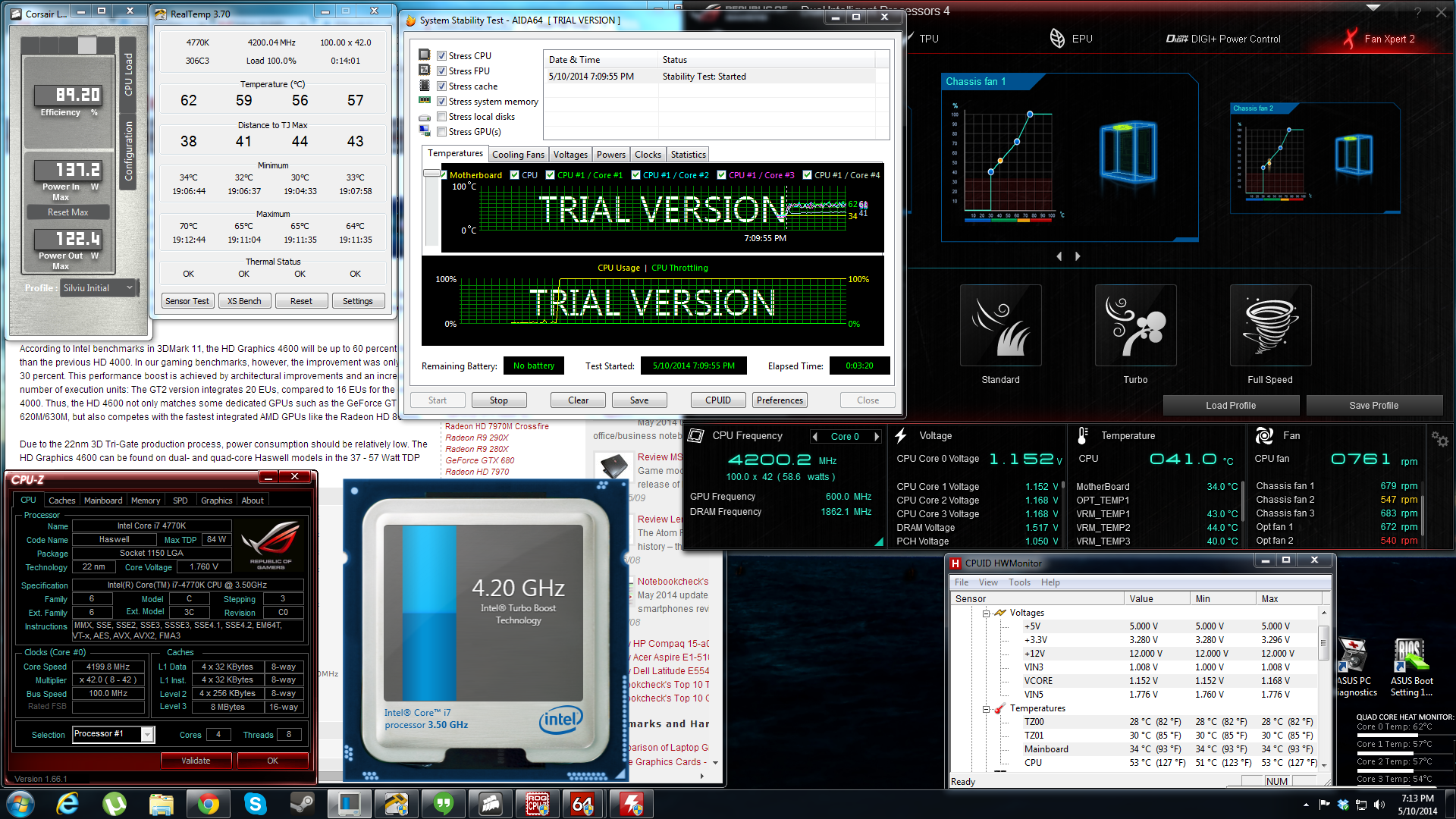1456x819 pixels.
Task: Open Steam from taskbar
Action: click(x=303, y=804)
